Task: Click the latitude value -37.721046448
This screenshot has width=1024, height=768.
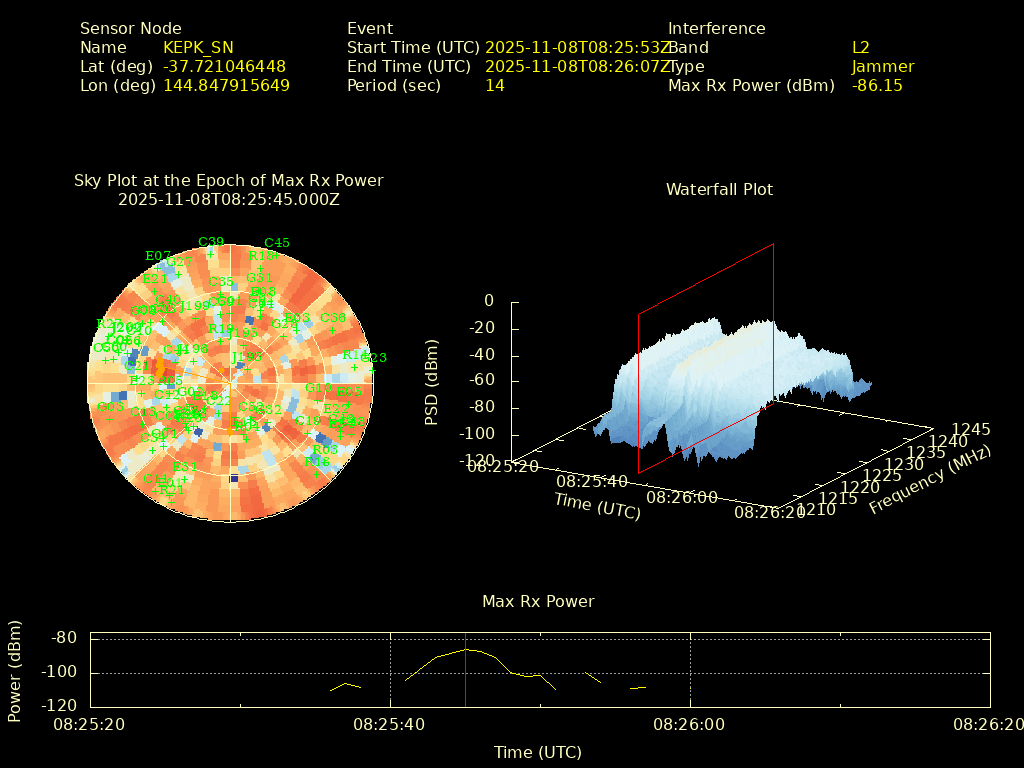Action: (225, 66)
